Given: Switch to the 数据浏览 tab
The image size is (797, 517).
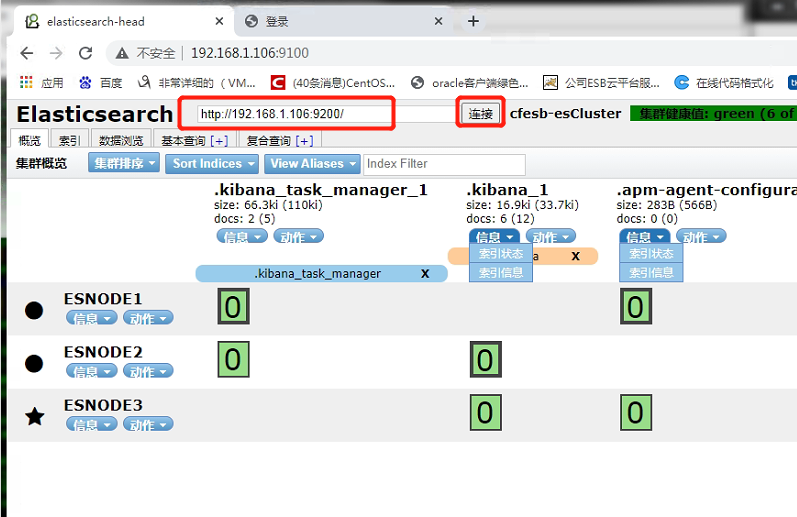Looking at the screenshot, I should click(121, 140).
